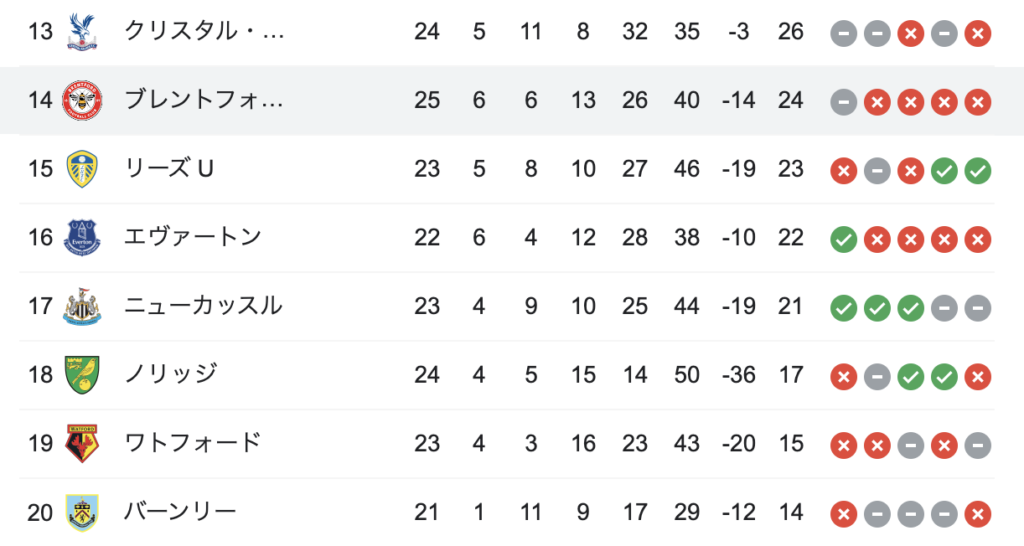Select the highlighted Brentford table row

pyautogui.click(x=512, y=100)
